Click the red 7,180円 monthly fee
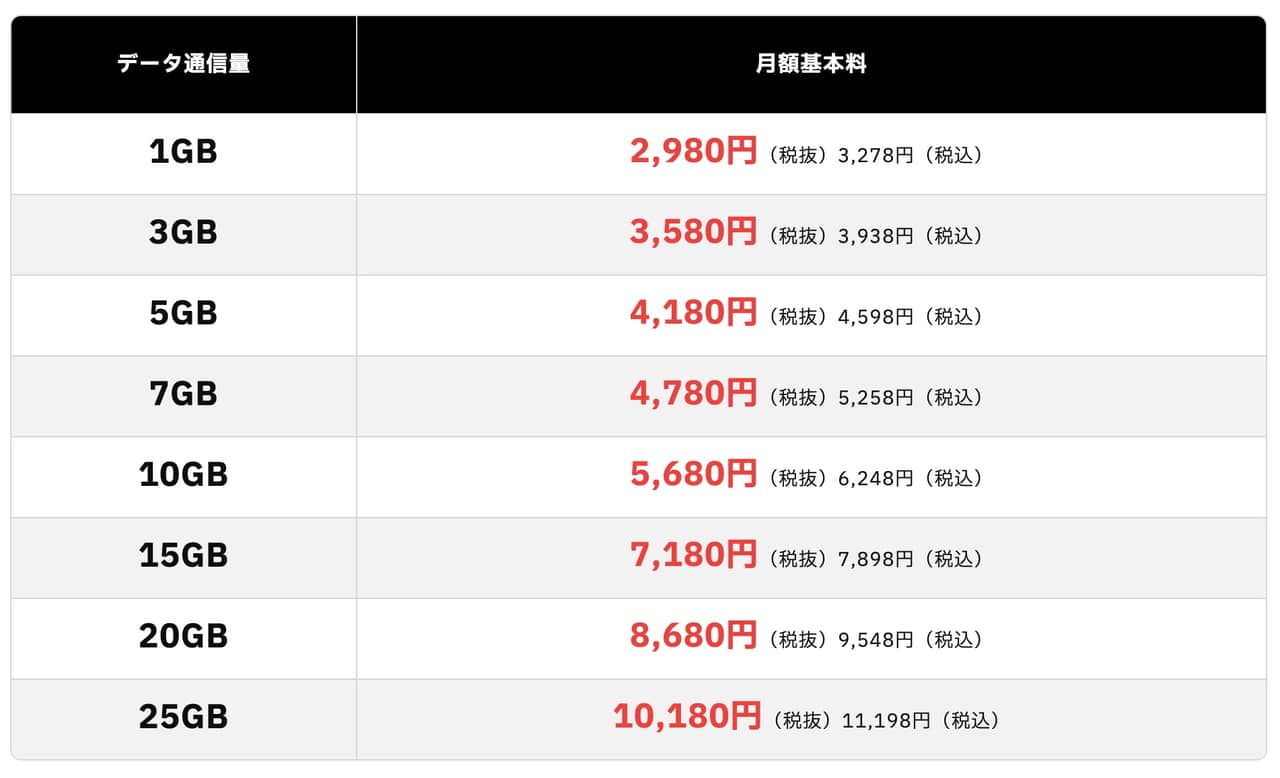 tap(693, 556)
